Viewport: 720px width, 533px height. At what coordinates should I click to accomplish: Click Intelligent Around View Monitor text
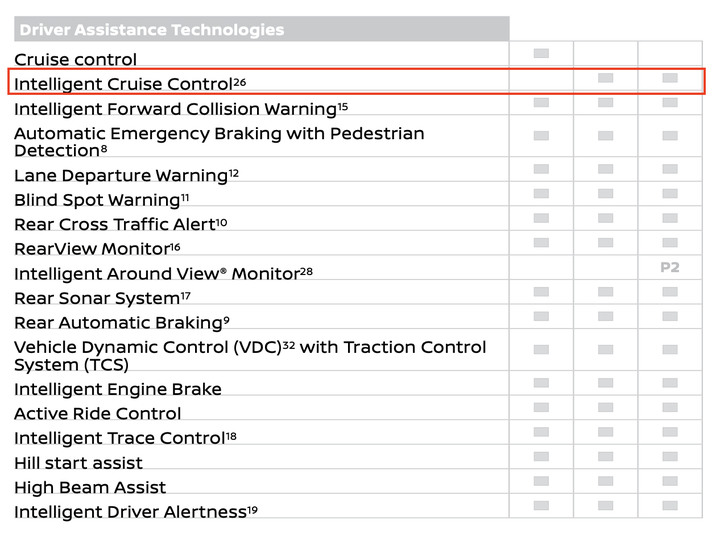pyautogui.click(x=163, y=274)
